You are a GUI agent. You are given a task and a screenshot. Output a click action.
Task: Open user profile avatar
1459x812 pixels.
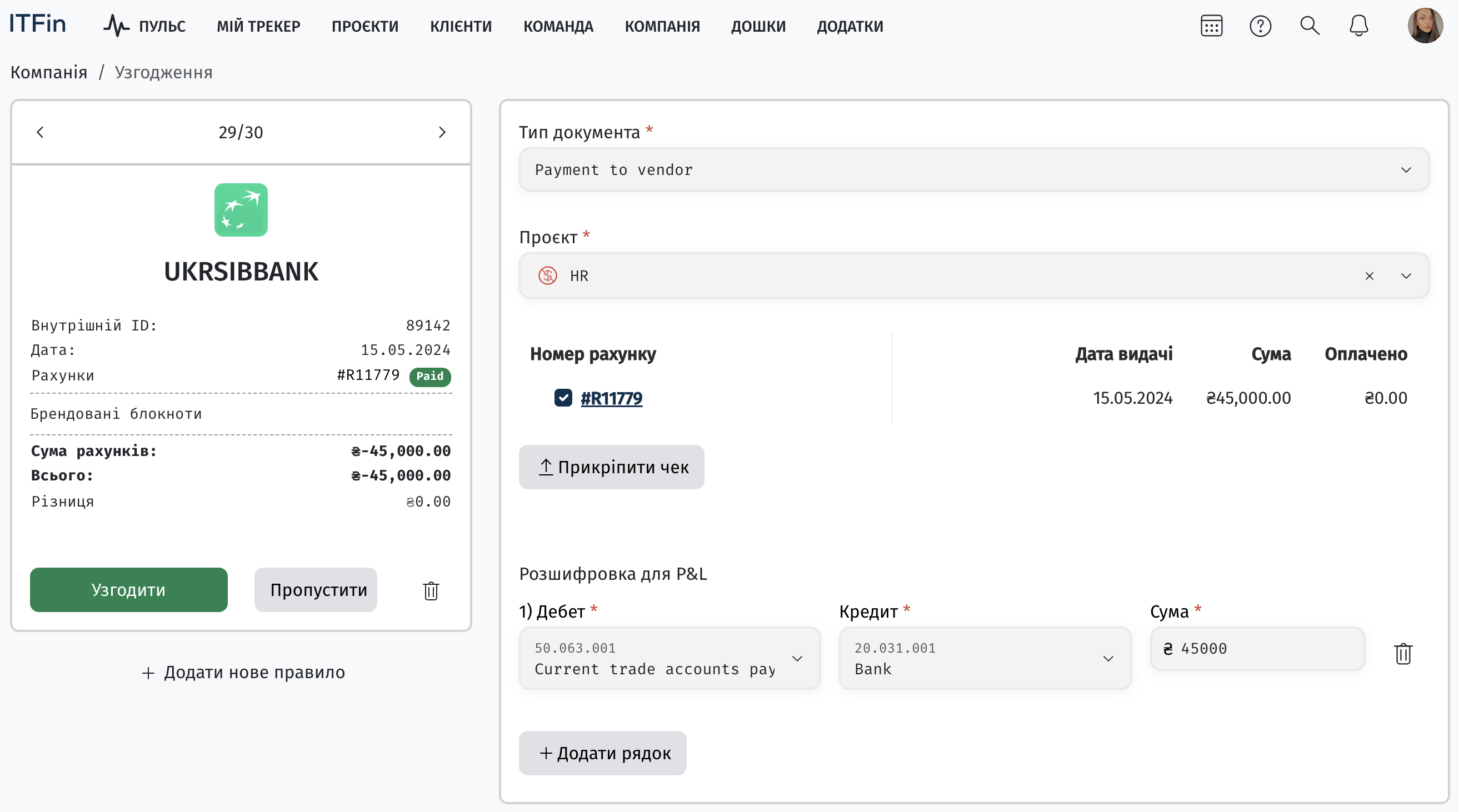[x=1425, y=26]
